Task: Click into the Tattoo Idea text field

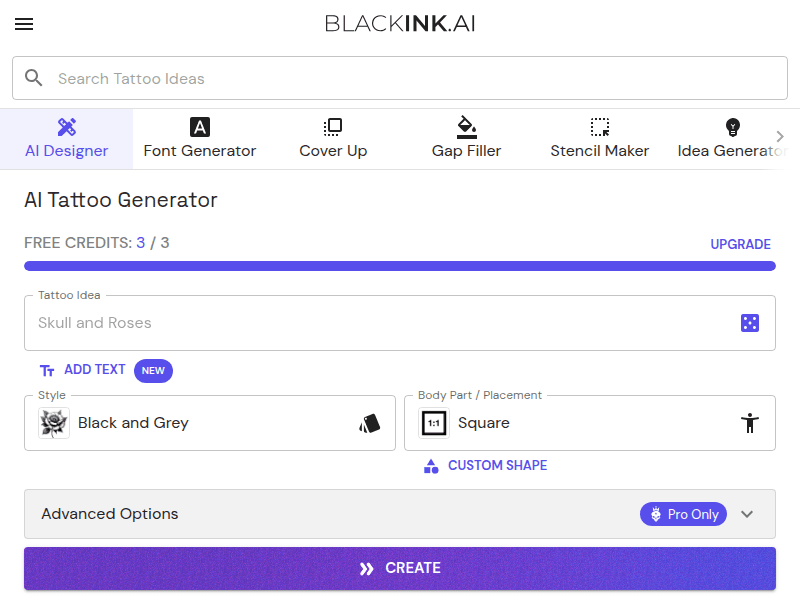Action: pyautogui.click(x=400, y=323)
